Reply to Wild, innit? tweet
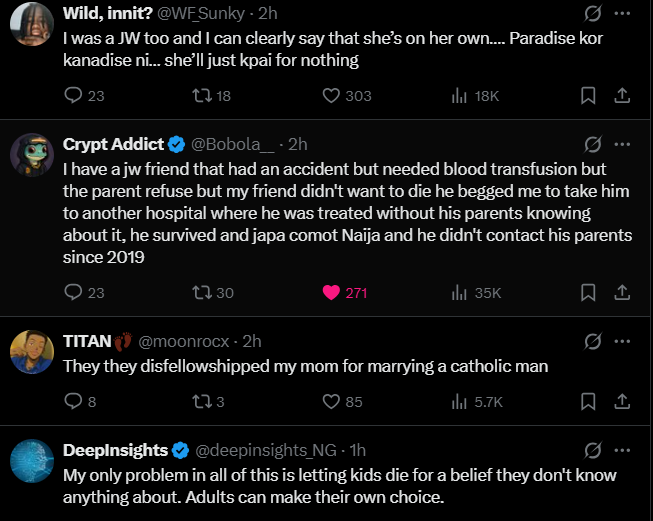 (73, 96)
